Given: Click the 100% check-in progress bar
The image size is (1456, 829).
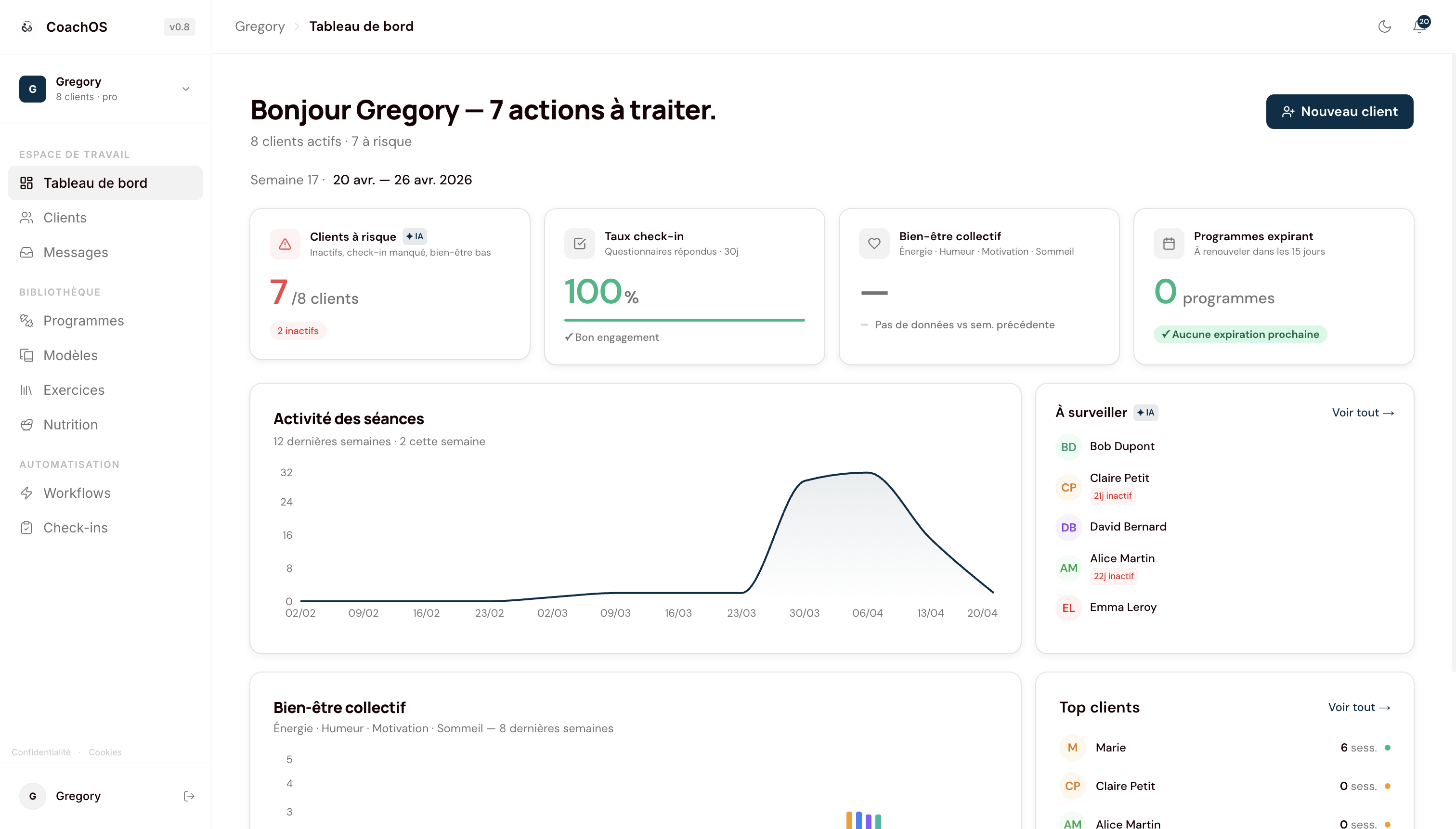Looking at the screenshot, I should click(685, 320).
